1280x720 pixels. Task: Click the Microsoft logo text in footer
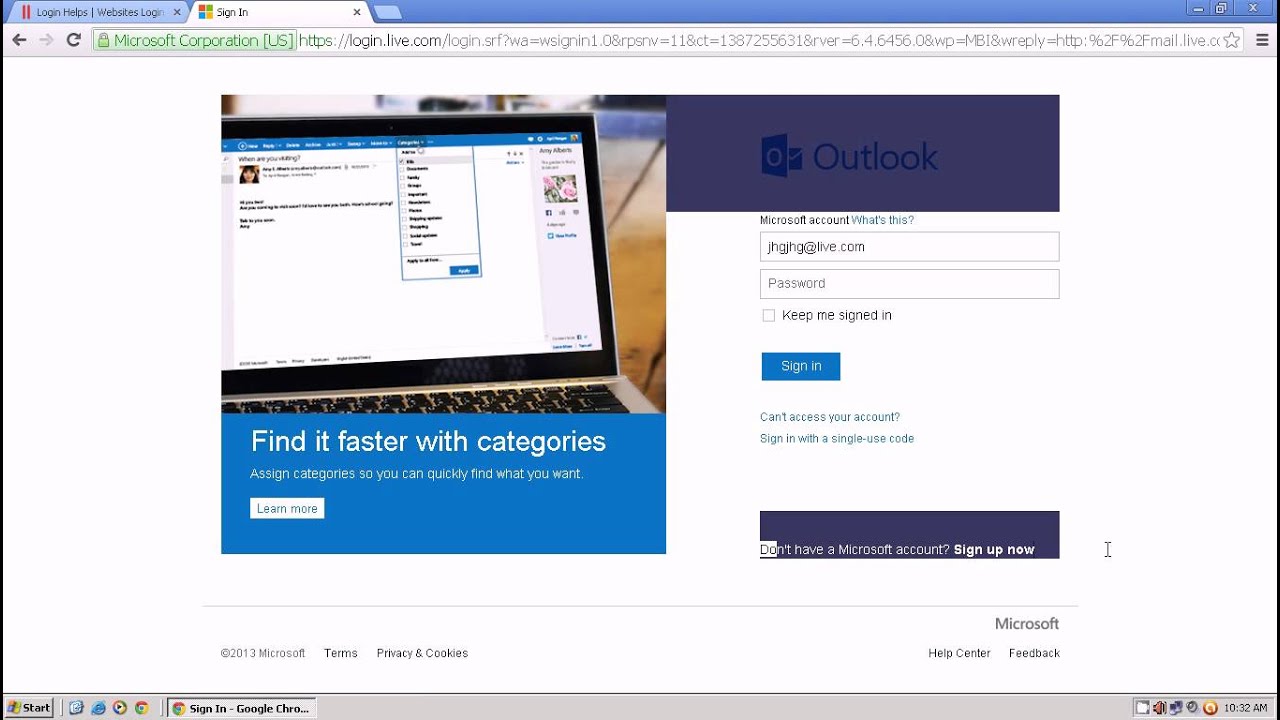point(1026,624)
